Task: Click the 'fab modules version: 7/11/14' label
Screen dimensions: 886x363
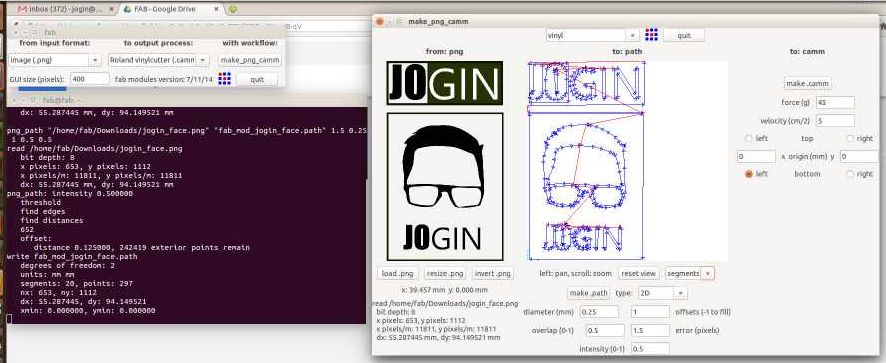Action: [163, 79]
